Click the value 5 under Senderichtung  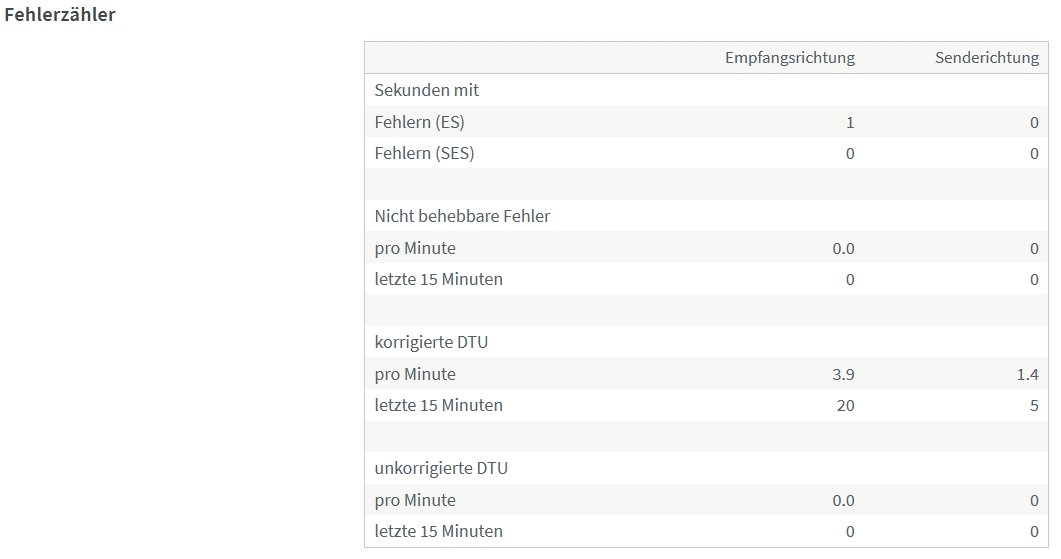coord(1034,405)
